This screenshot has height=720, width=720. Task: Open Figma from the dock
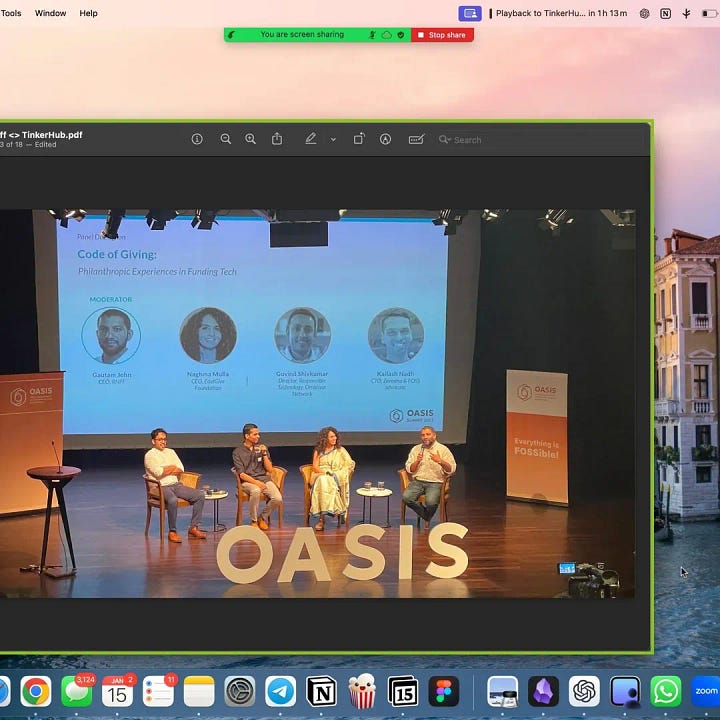coord(444,691)
